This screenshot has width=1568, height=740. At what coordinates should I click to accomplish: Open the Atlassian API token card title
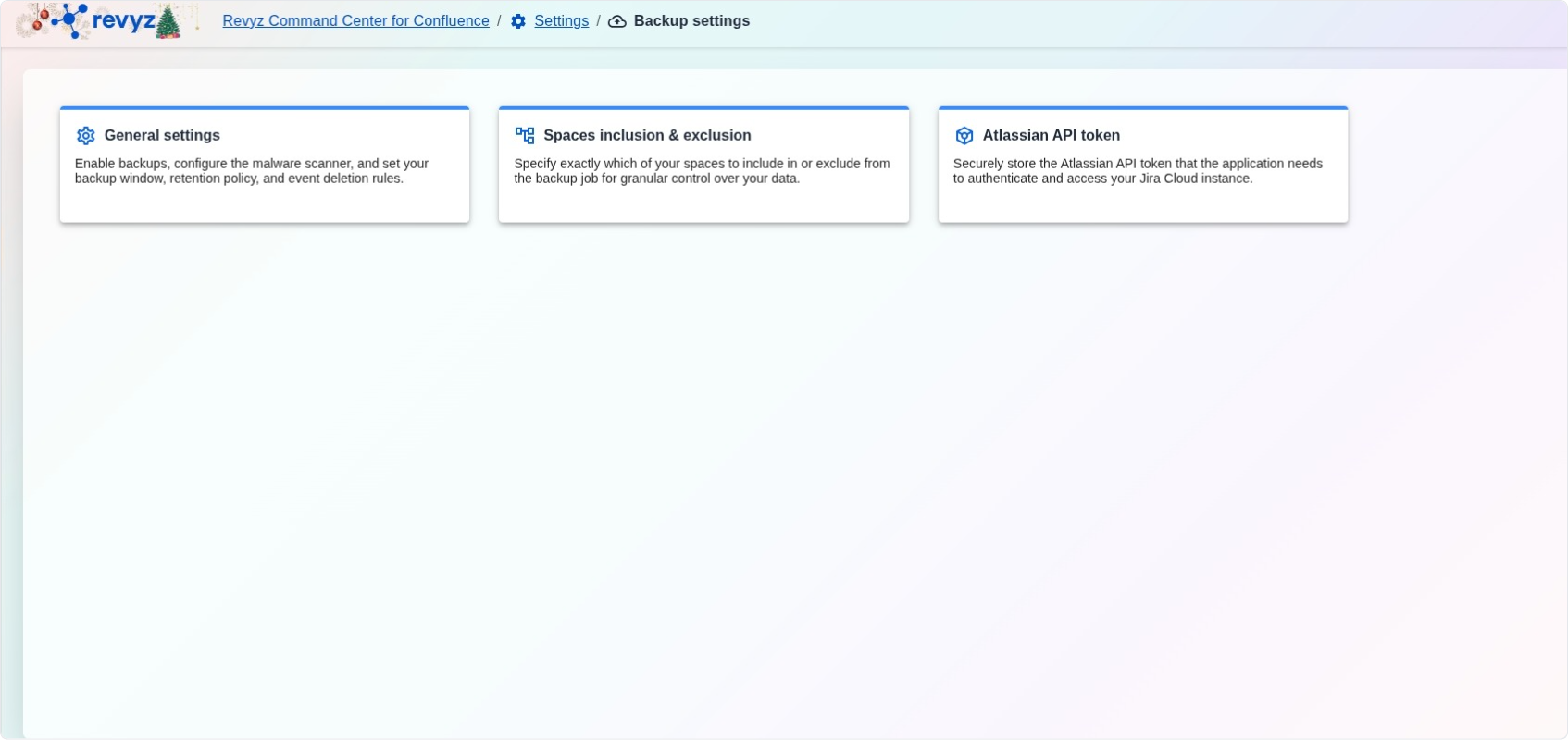pos(1051,135)
